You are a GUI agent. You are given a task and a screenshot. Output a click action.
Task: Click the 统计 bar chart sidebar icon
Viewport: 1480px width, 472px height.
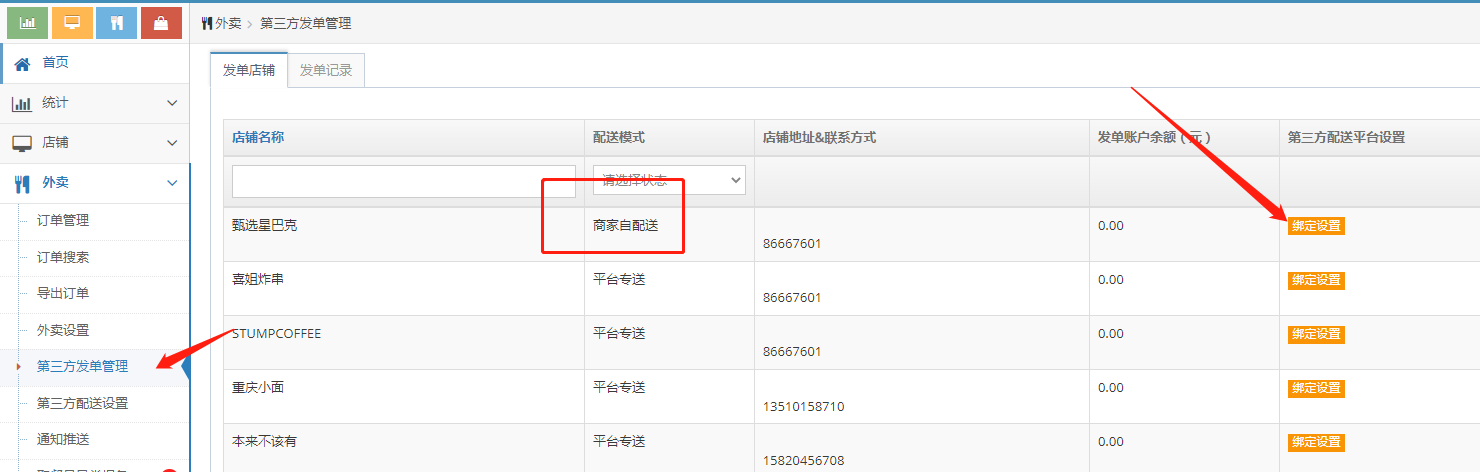point(22,103)
